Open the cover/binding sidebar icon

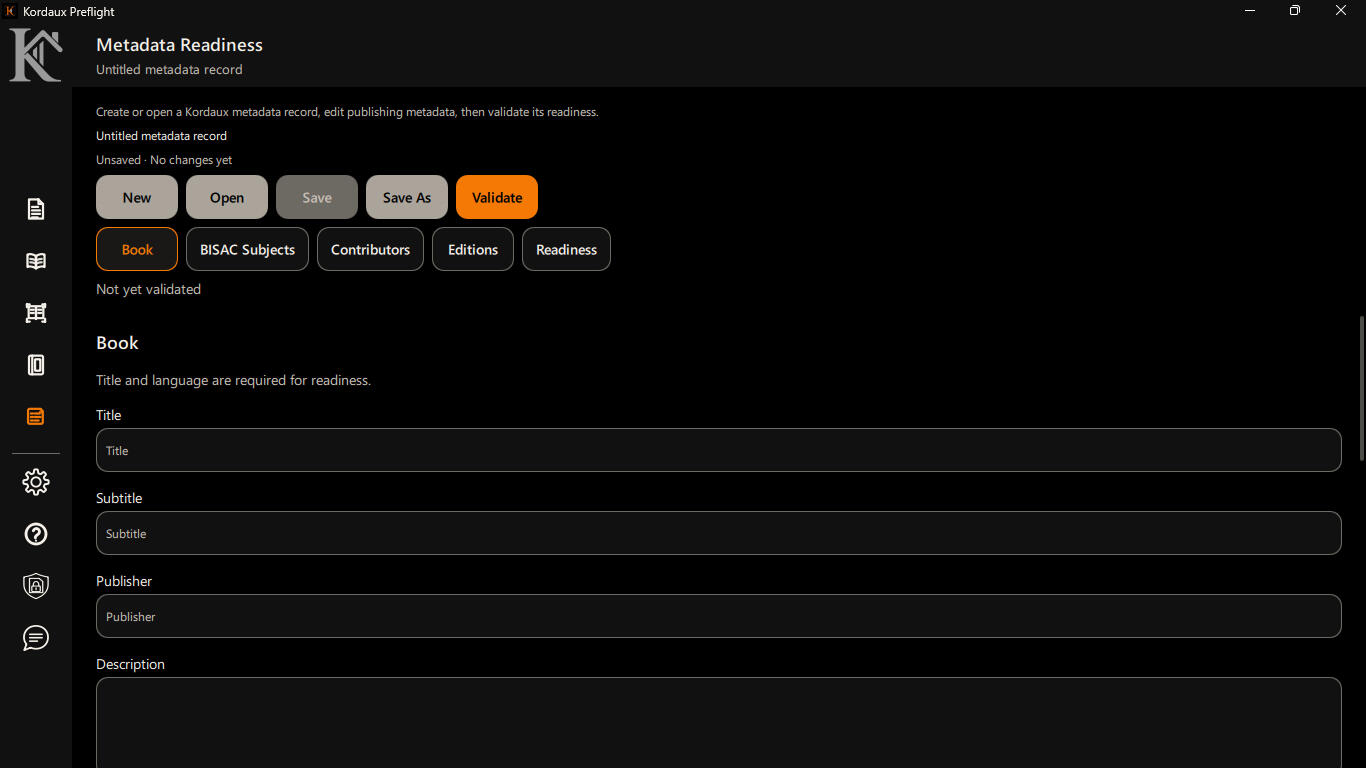click(x=36, y=365)
